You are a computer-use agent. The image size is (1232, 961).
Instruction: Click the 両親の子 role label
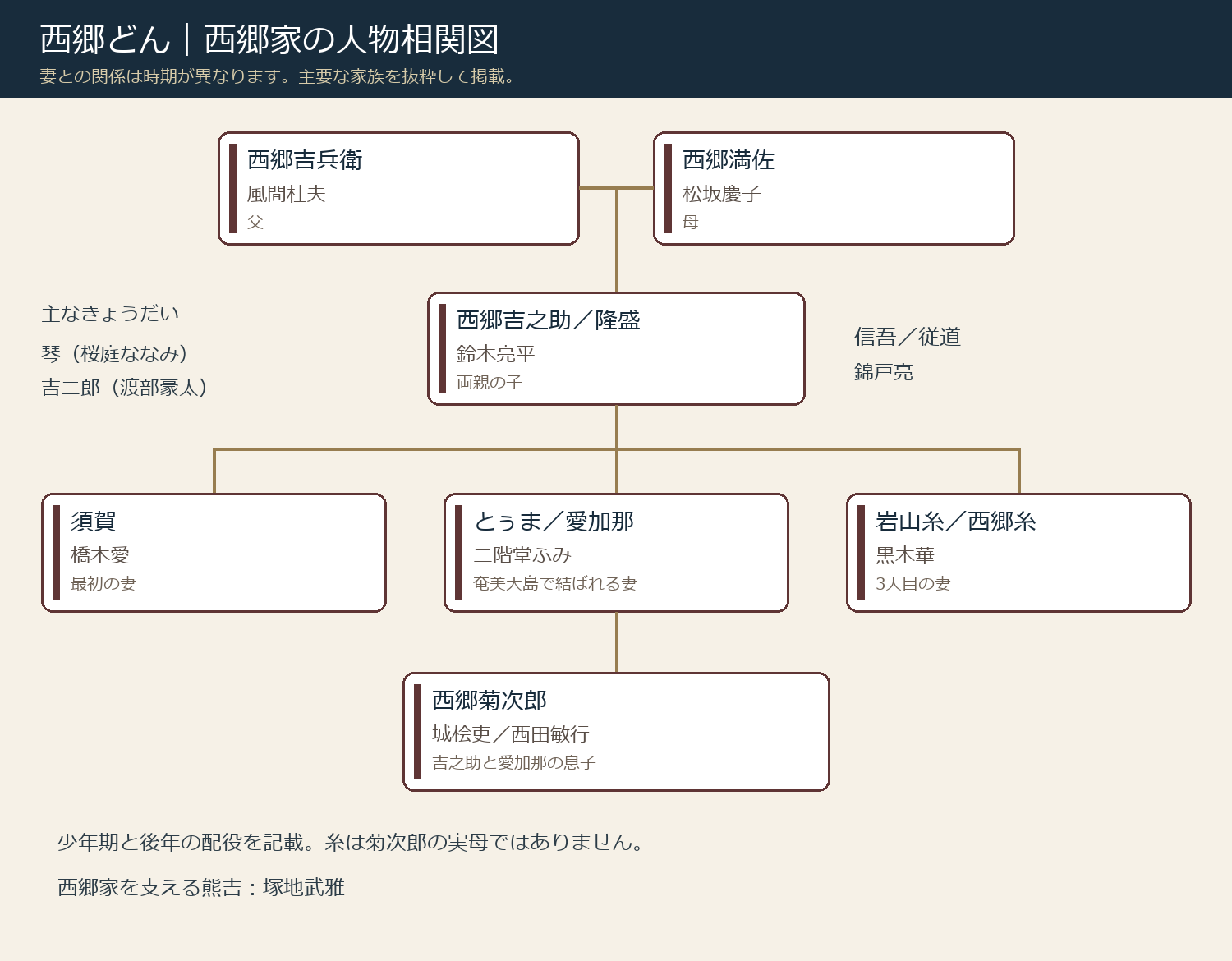(x=490, y=382)
